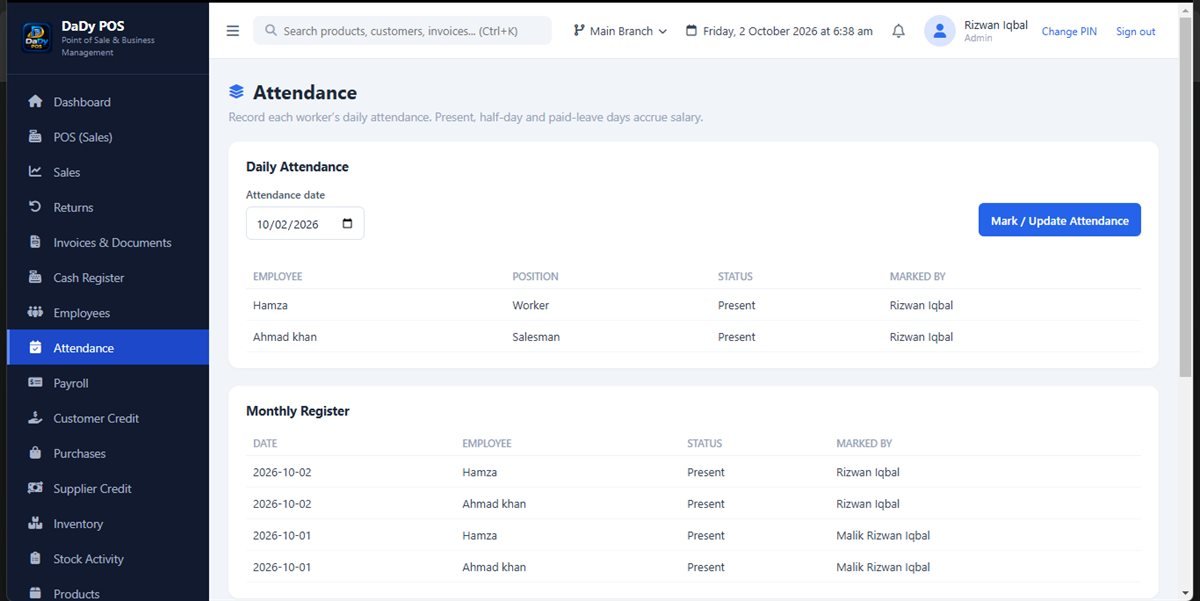This screenshot has height=601, width=1200.
Task: Open the POS (Sales) menu item
Action: coord(108,137)
